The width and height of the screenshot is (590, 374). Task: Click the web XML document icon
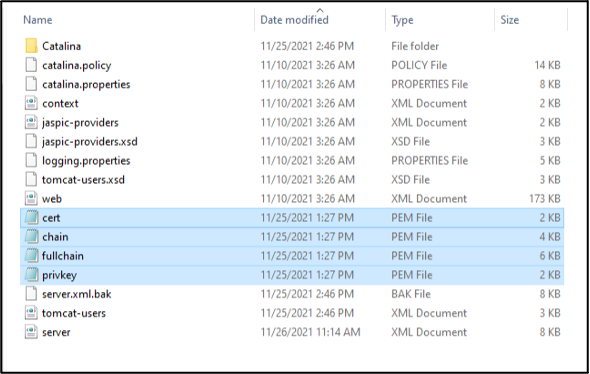(x=32, y=199)
